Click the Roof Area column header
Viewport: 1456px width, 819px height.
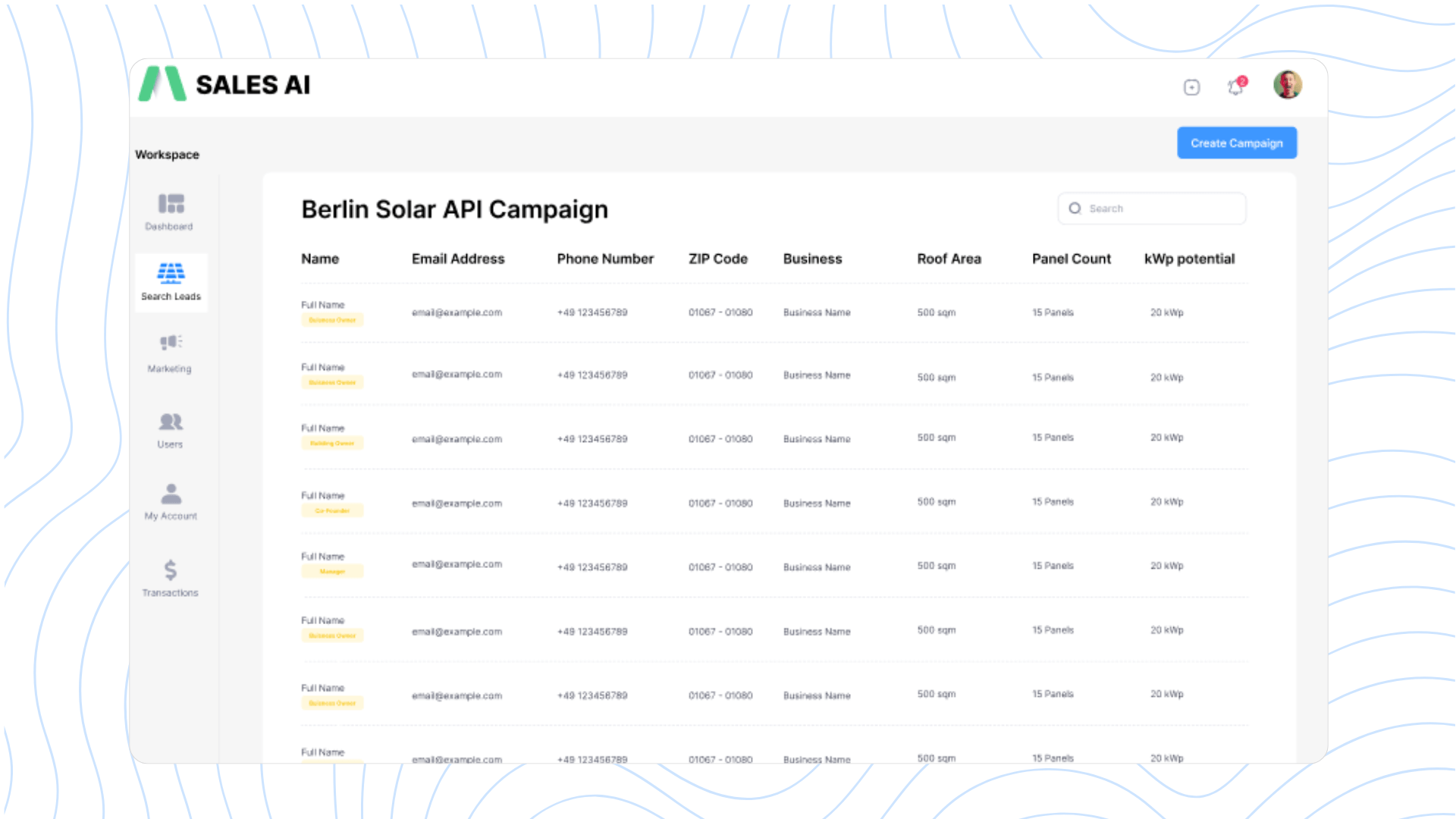click(x=949, y=259)
